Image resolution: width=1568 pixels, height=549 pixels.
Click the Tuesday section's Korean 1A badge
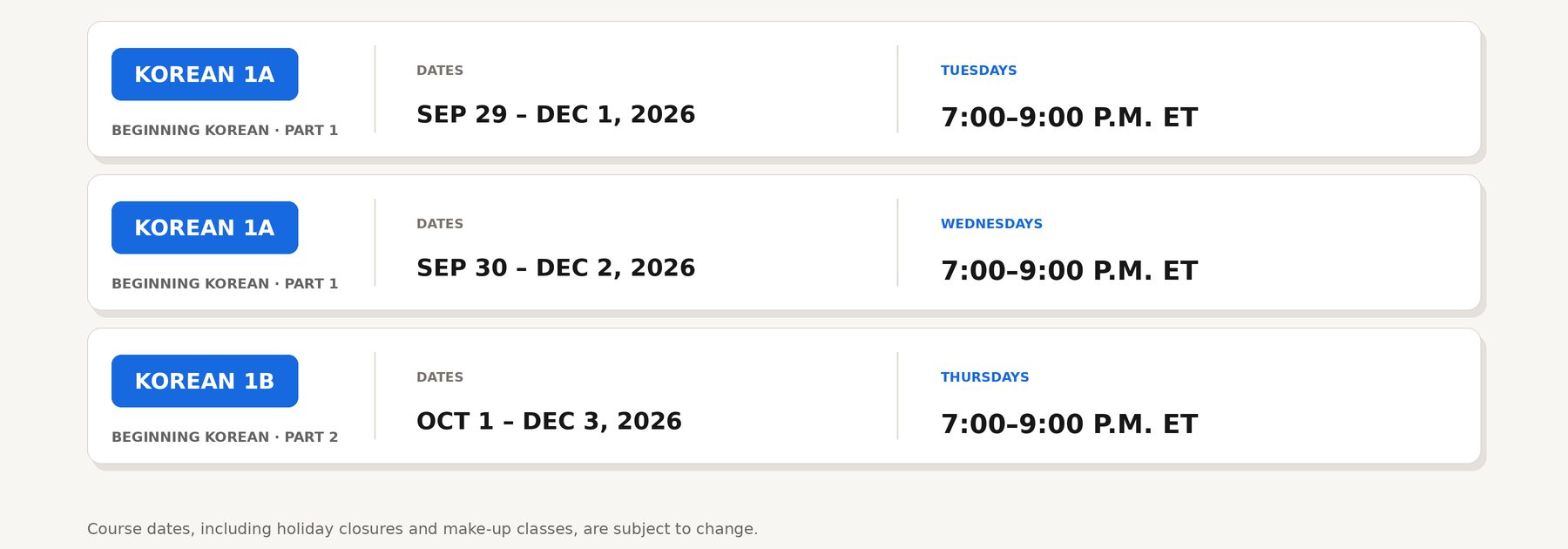[x=205, y=74]
